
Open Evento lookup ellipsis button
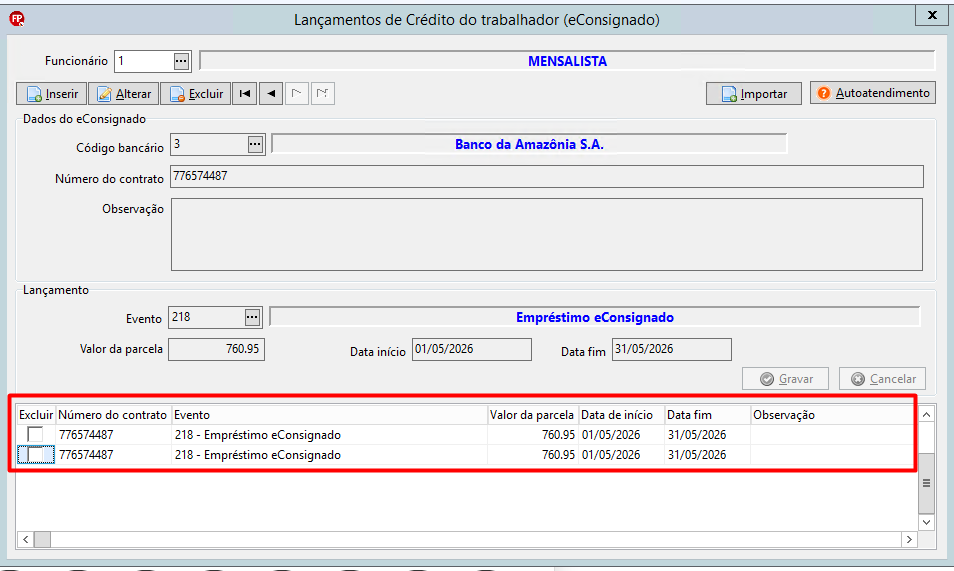(x=252, y=317)
